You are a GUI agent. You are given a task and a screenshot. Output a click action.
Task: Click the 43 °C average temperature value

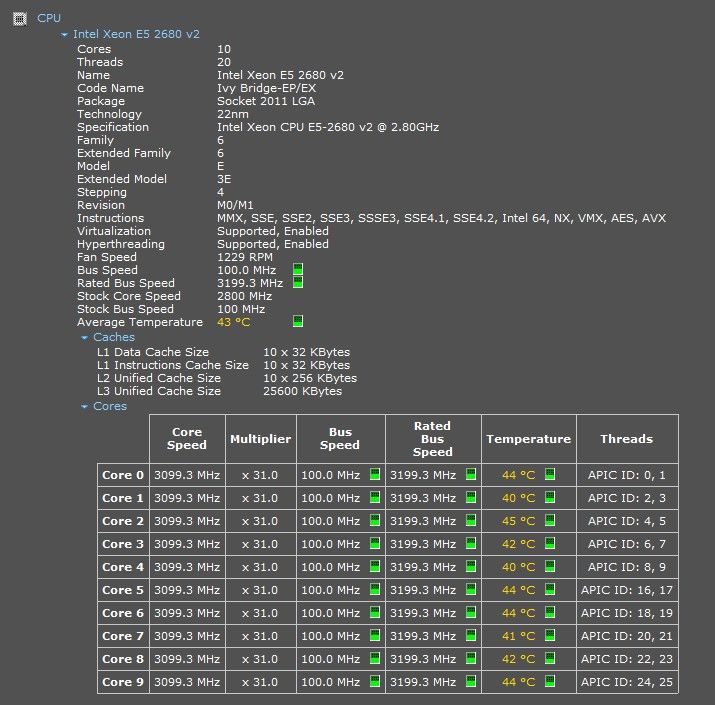(233, 322)
